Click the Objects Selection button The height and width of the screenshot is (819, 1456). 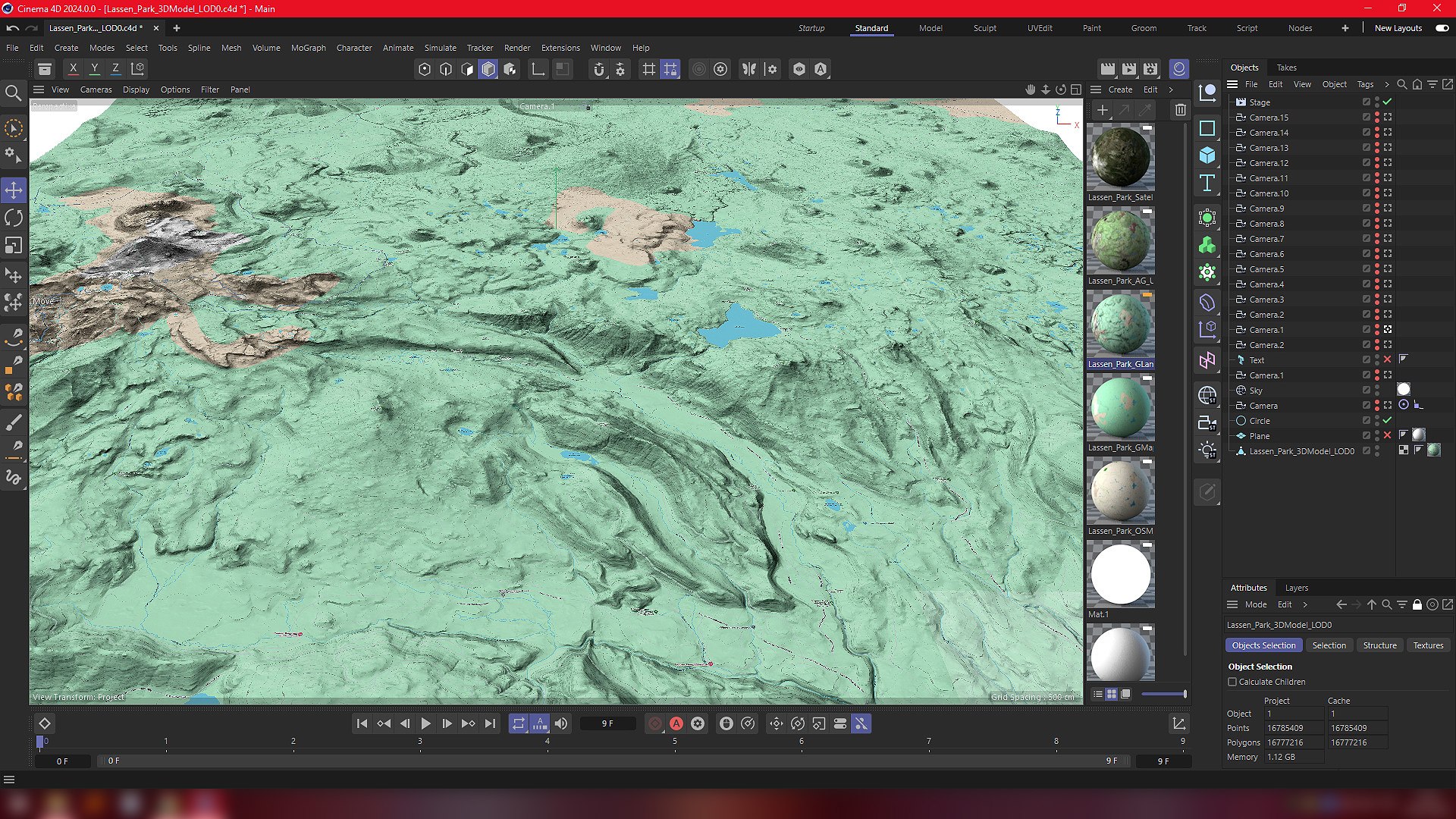click(1263, 645)
